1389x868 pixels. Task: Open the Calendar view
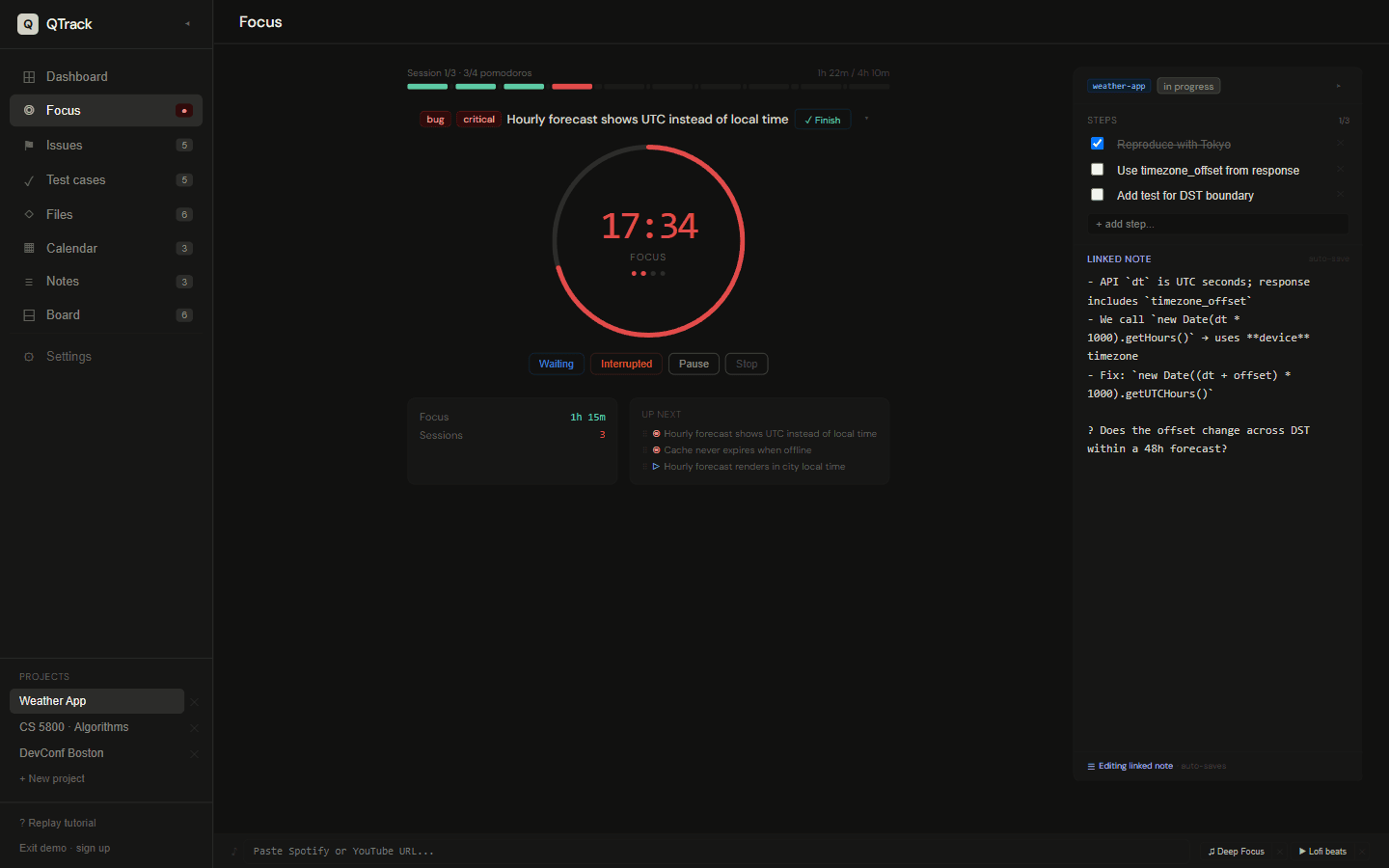pyautogui.click(x=106, y=248)
